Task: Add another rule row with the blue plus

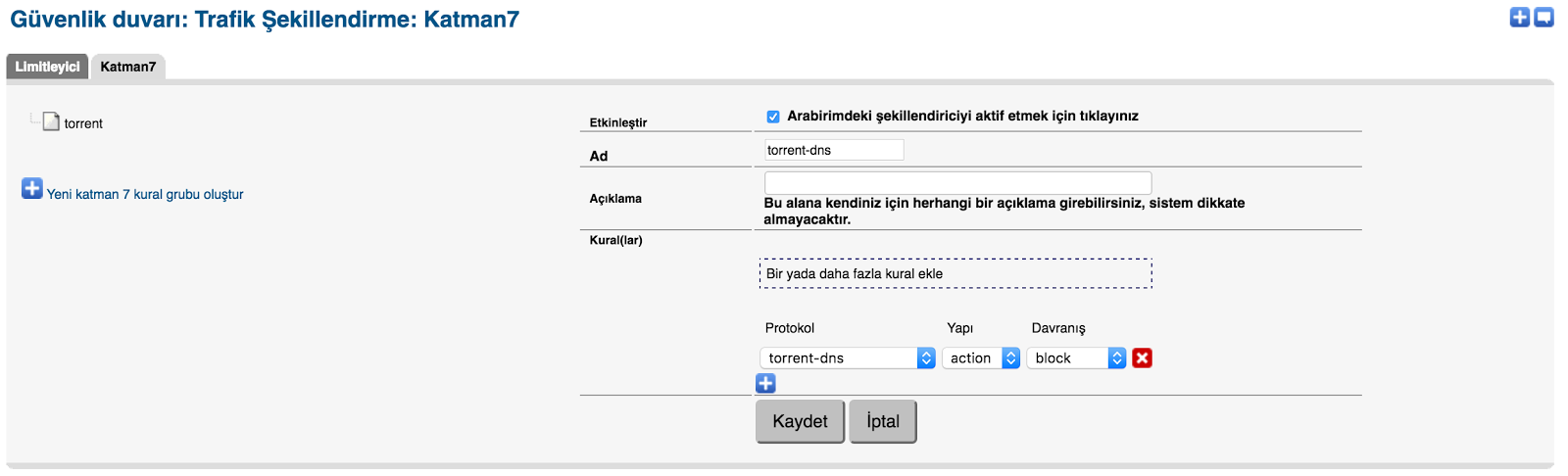Action: click(x=766, y=383)
